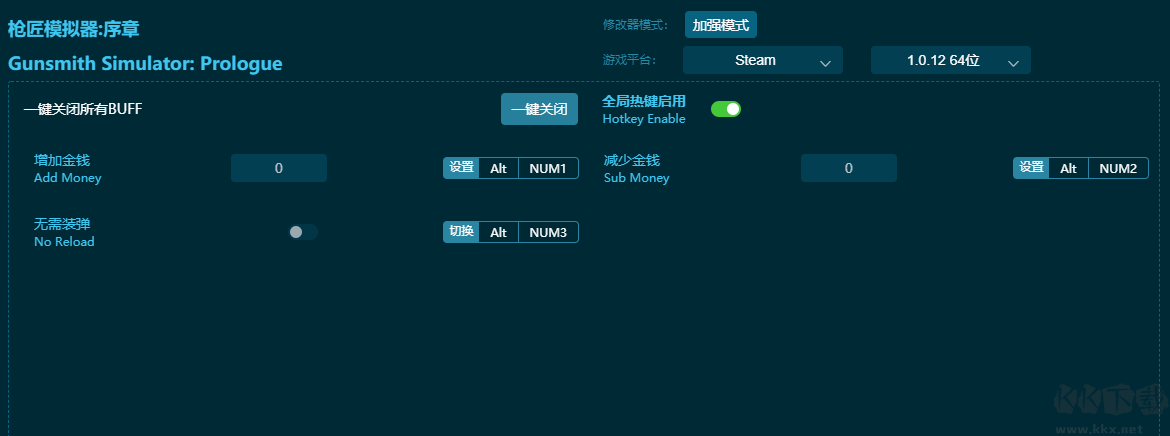Click the NUM2 hotkey key box
Viewport: 1170px width, 436px height.
coord(1118,168)
